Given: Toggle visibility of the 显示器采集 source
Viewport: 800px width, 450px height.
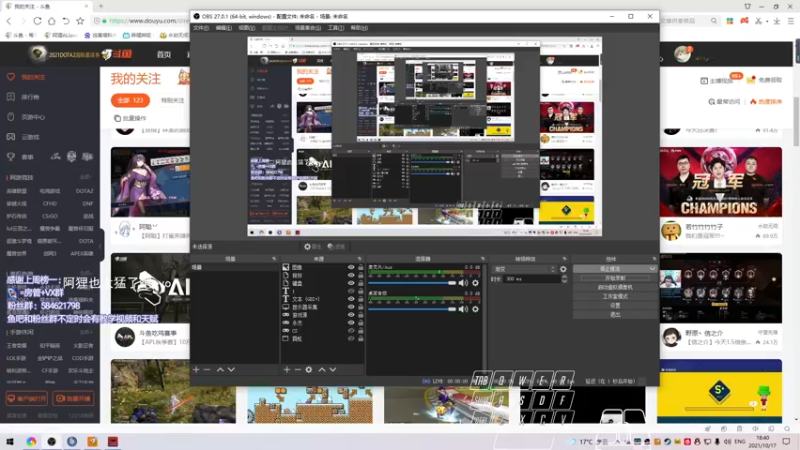Looking at the screenshot, I should (x=351, y=307).
